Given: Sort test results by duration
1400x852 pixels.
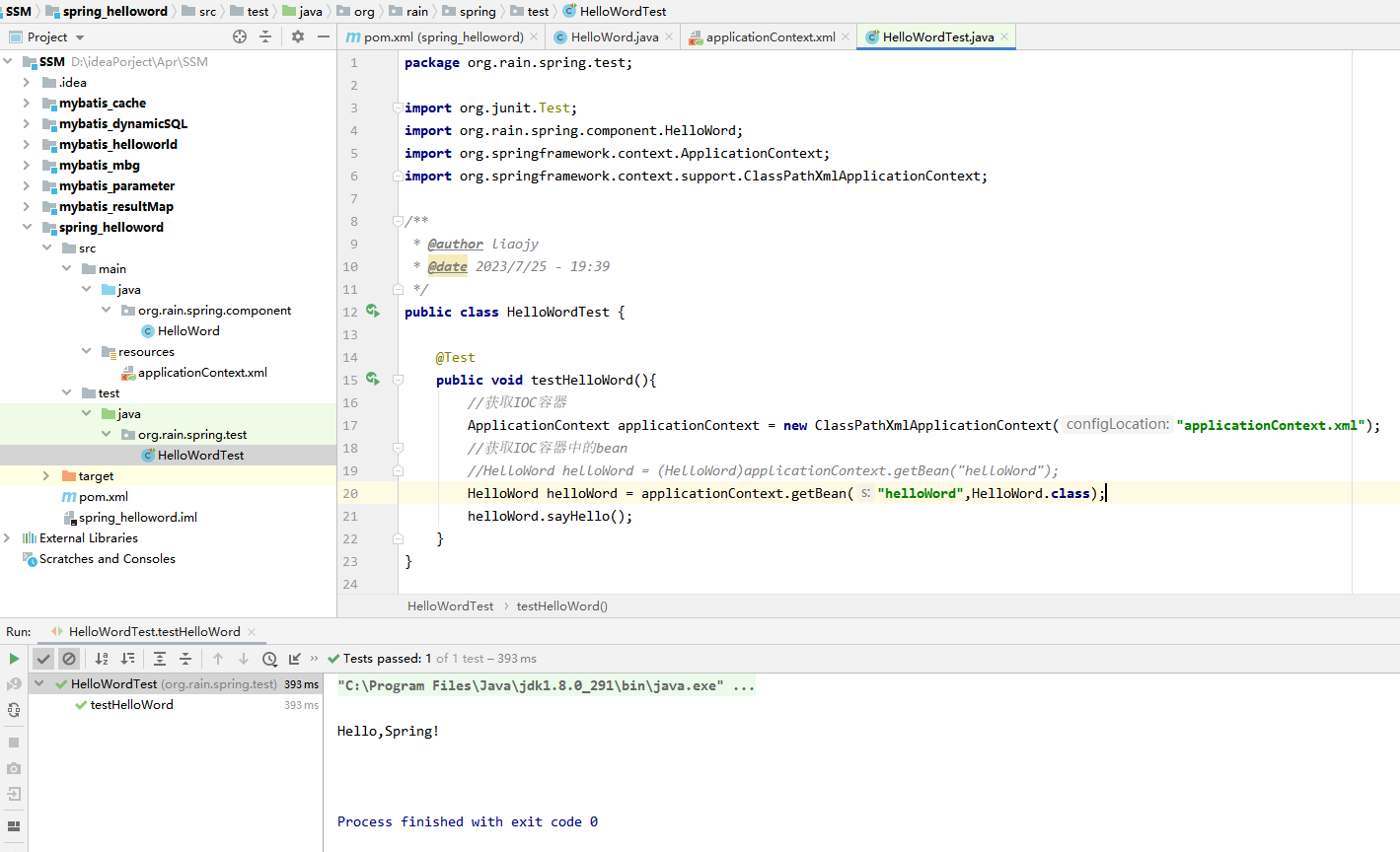Looking at the screenshot, I should click(x=127, y=659).
